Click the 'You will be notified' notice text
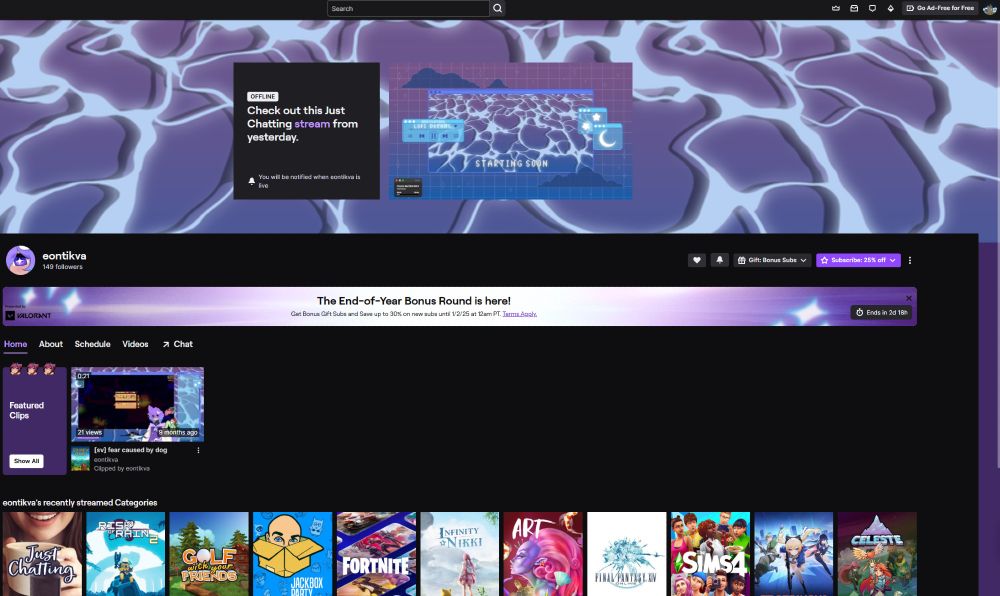 coord(309,181)
